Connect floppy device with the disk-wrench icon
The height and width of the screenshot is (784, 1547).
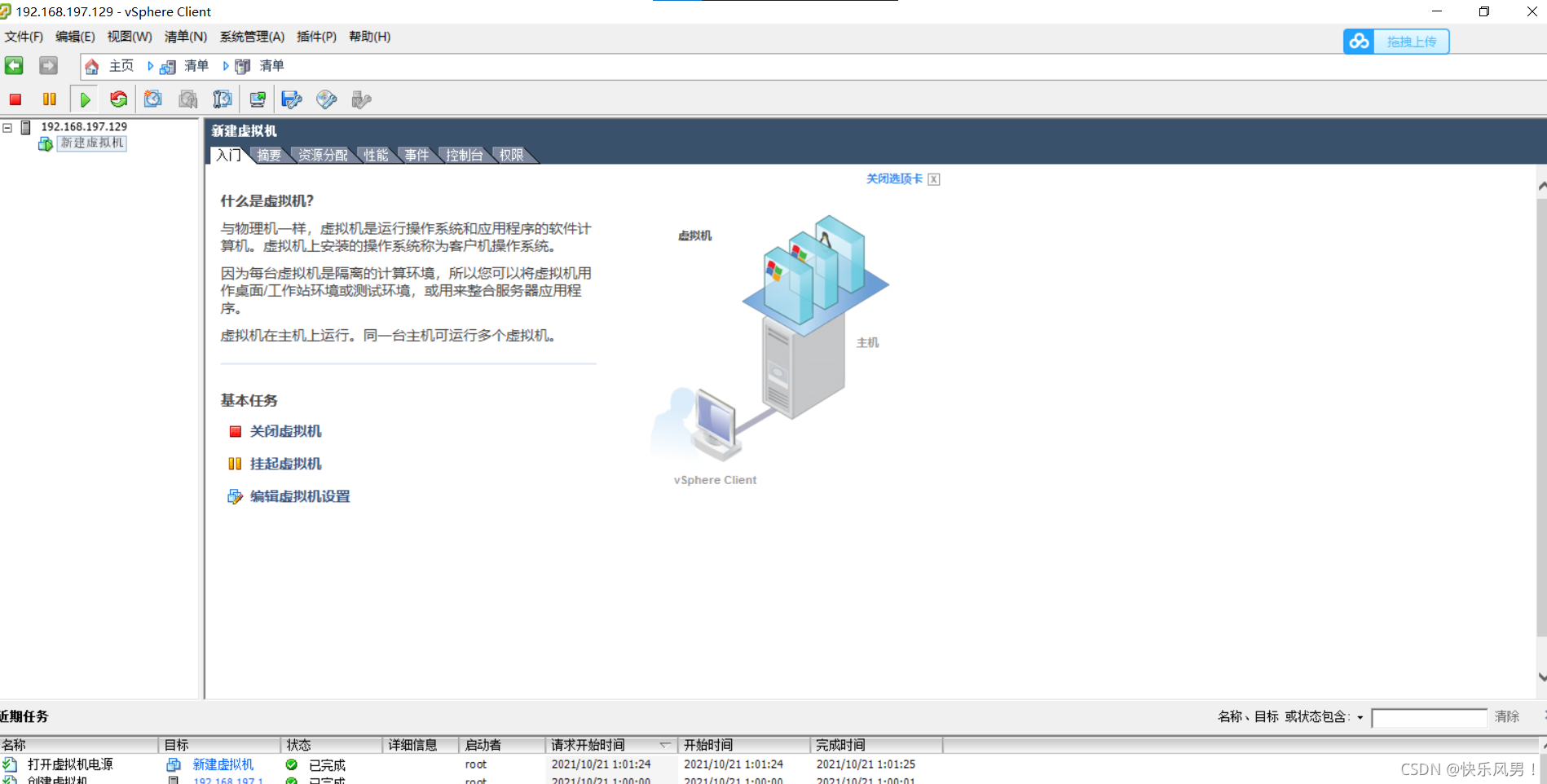pos(292,99)
